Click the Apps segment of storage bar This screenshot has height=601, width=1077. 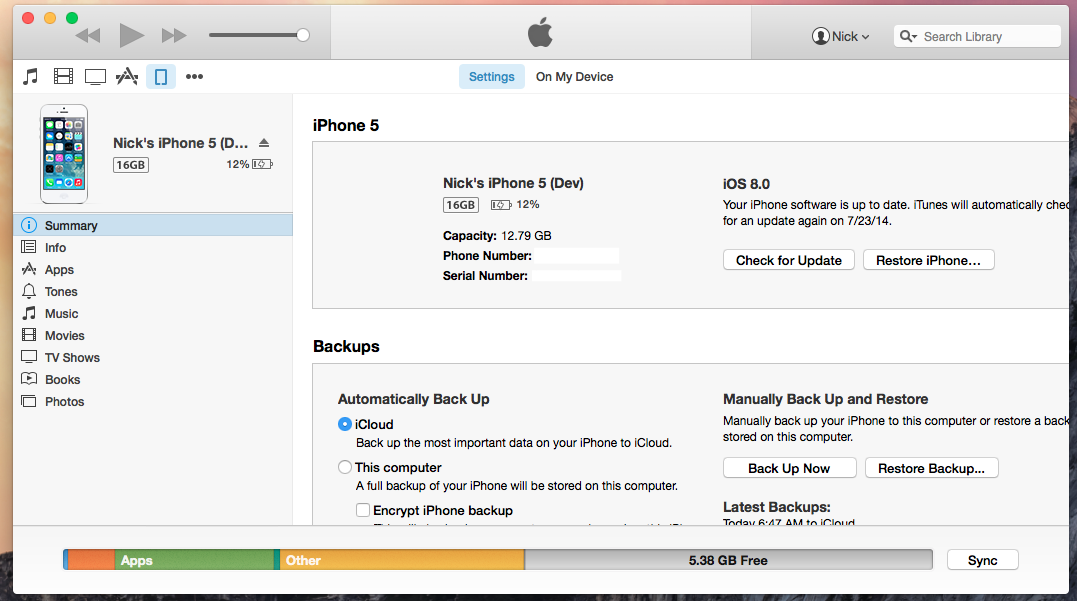pyautogui.click(x=194, y=560)
